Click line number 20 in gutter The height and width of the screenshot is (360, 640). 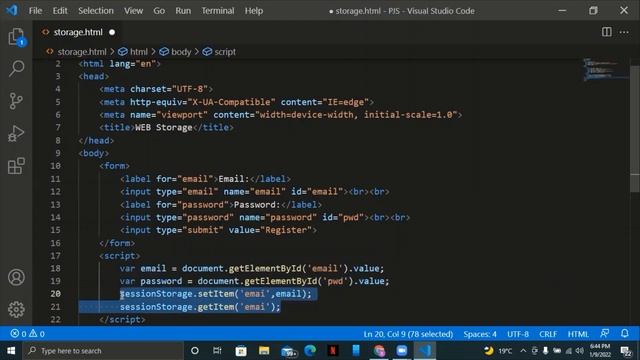coord(56,294)
